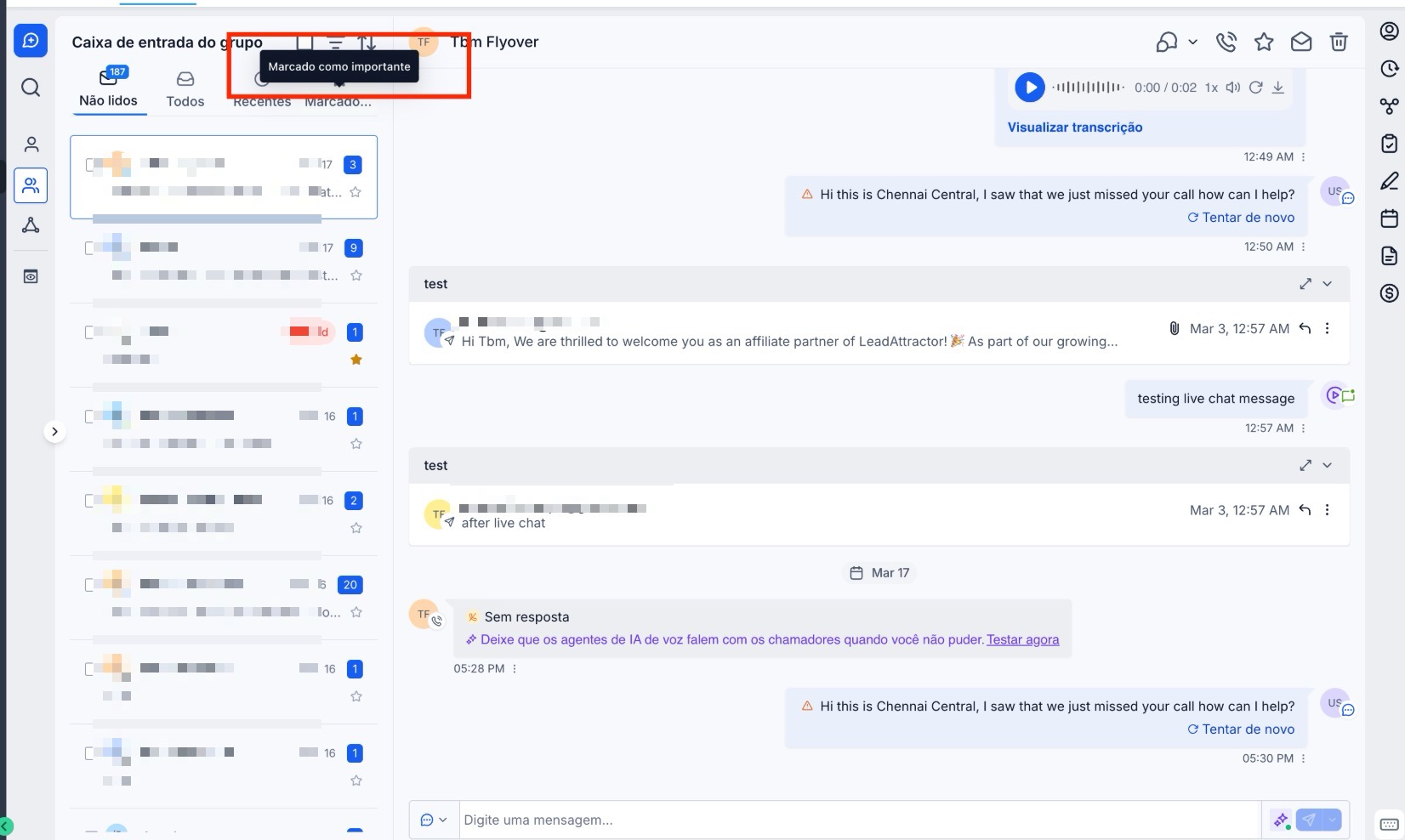Toggle the orange star on third conversation
The image size is (1405, 840).
tap(356, 360)
